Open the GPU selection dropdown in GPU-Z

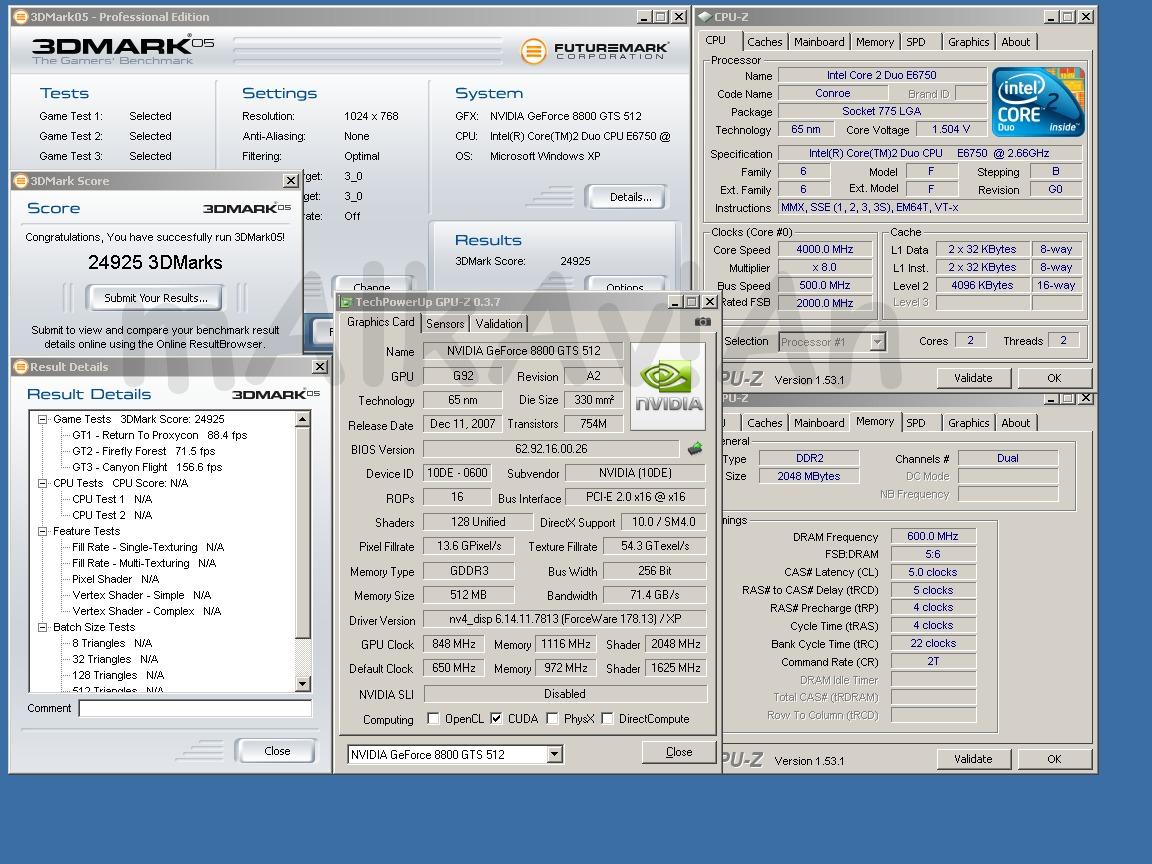pos(555,755)
